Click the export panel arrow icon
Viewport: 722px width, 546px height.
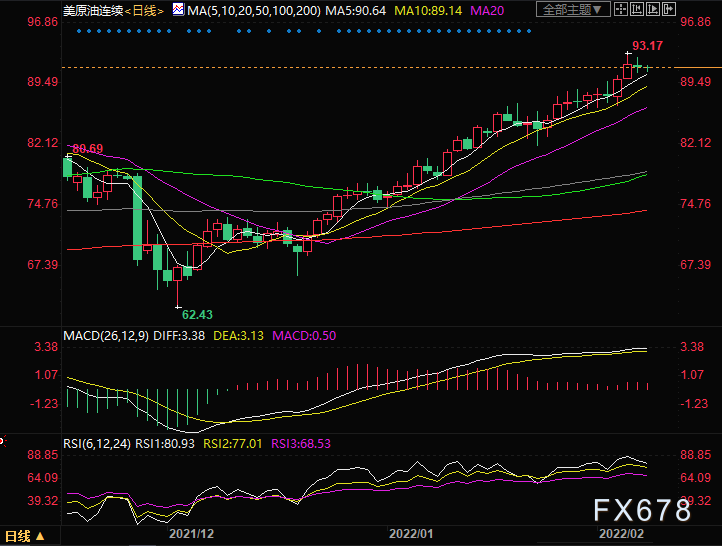pyautogui.click(x=669, y=9)
